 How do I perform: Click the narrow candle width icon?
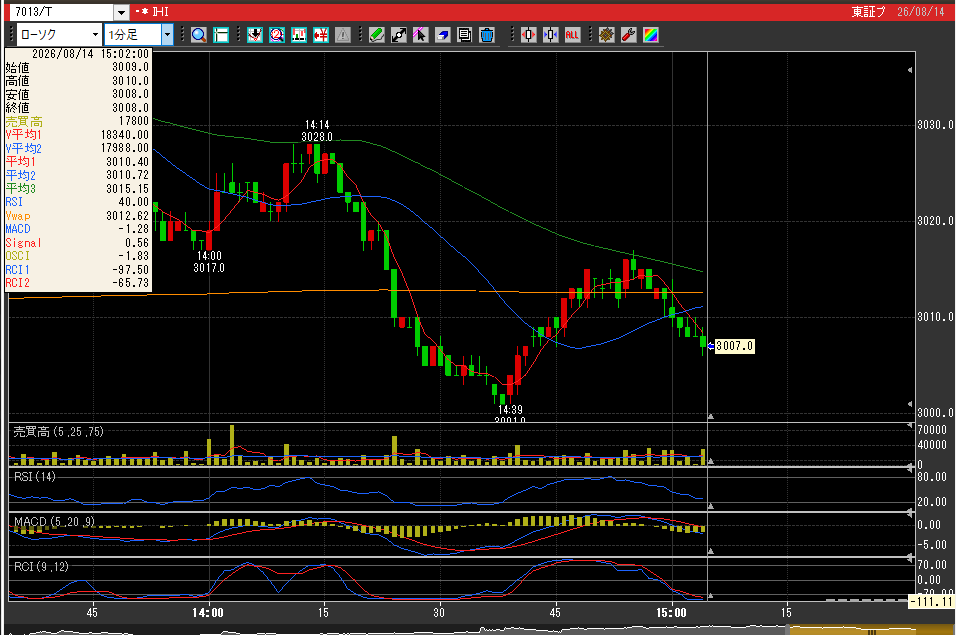pyautogui.click(x=550, y=35)
